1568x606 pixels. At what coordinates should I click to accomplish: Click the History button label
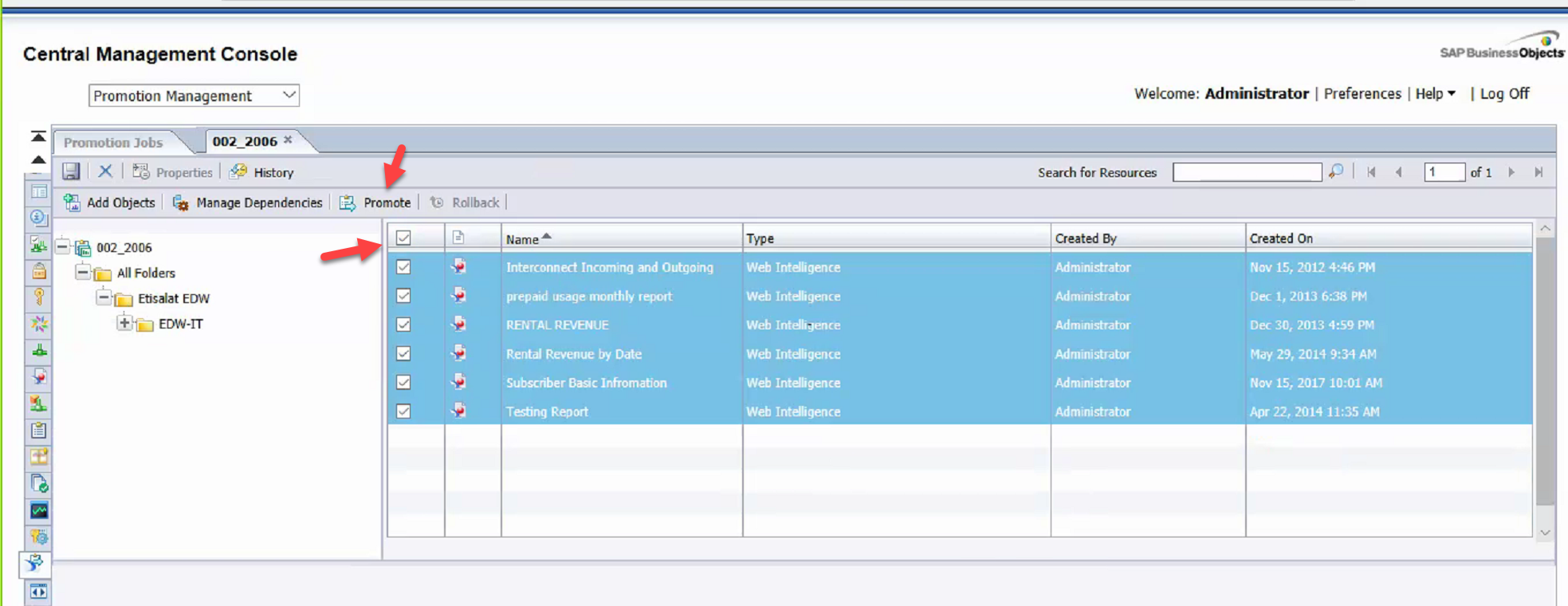click(x=273, y=172)
